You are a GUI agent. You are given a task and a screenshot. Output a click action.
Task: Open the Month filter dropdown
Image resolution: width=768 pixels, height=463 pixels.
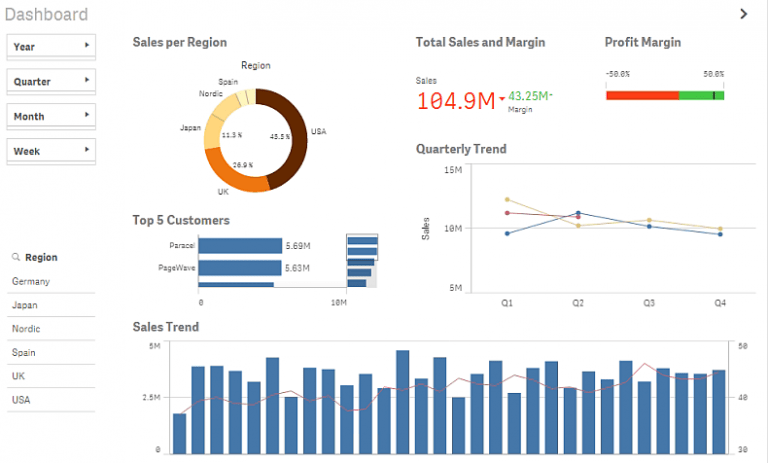click(x=51, y=116)
